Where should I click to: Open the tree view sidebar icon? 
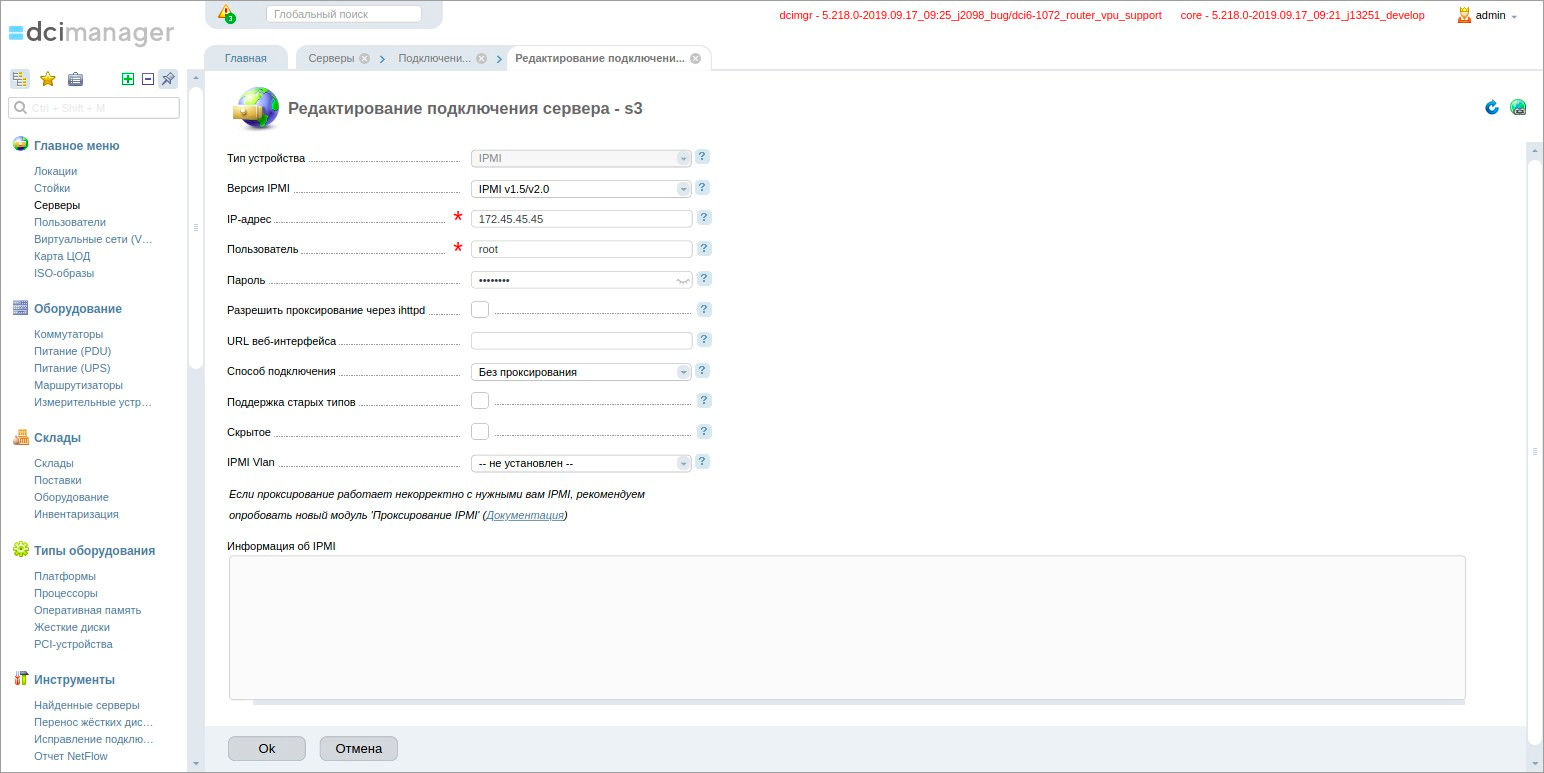19,78
